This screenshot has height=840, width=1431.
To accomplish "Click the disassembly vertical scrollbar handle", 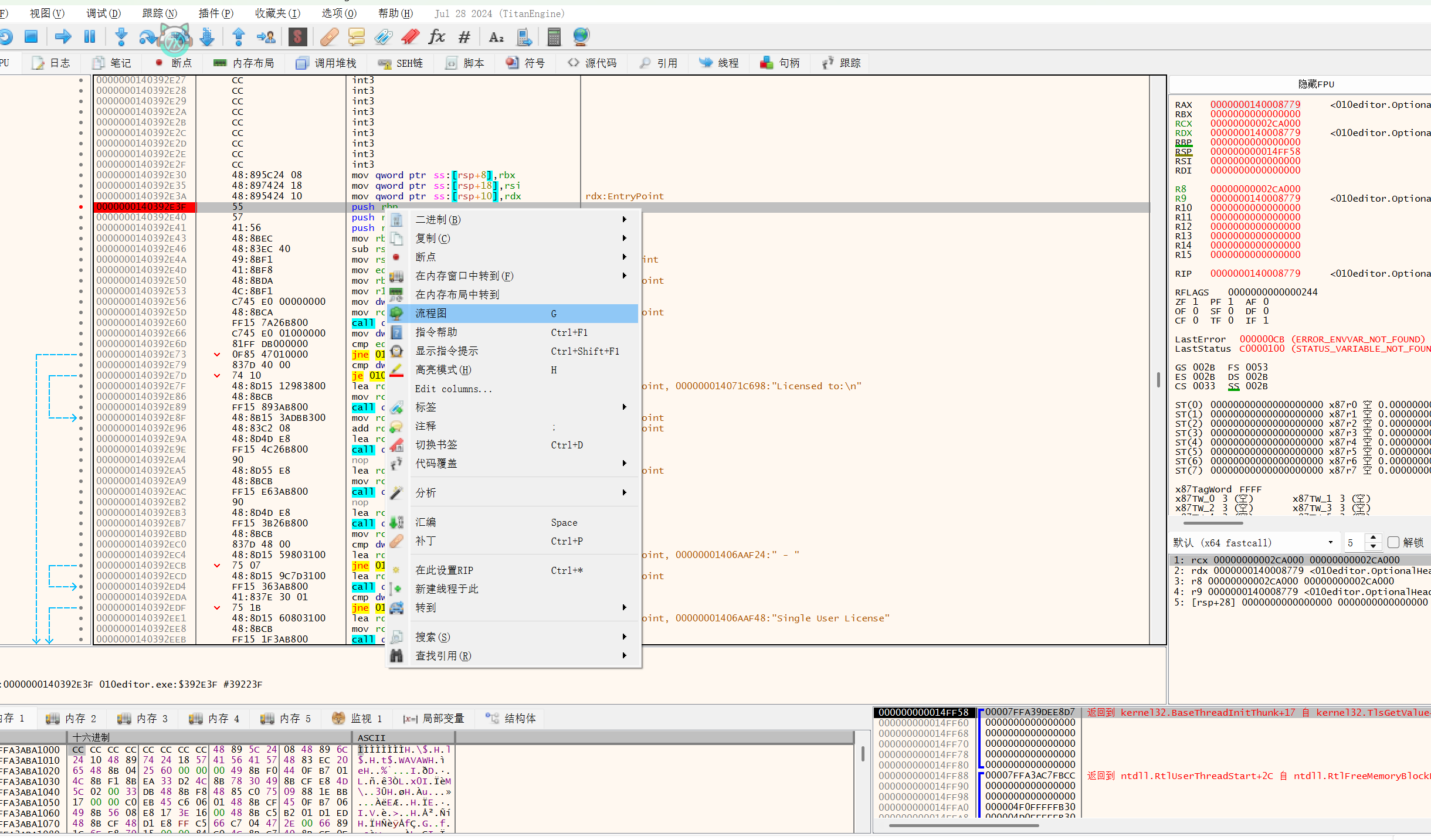I will pos(1158,379).
